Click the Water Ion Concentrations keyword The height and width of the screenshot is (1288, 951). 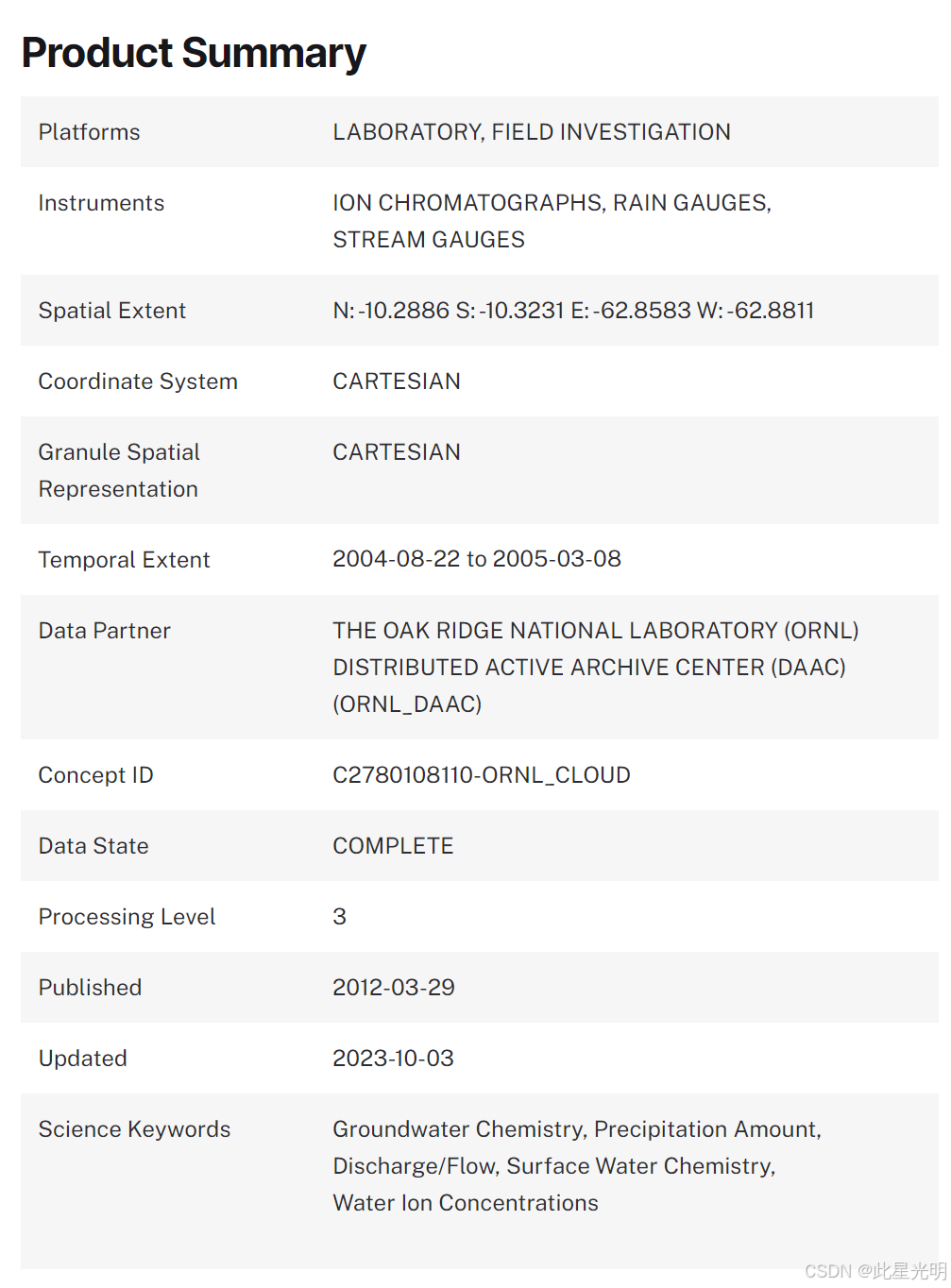coord(465,1203)
